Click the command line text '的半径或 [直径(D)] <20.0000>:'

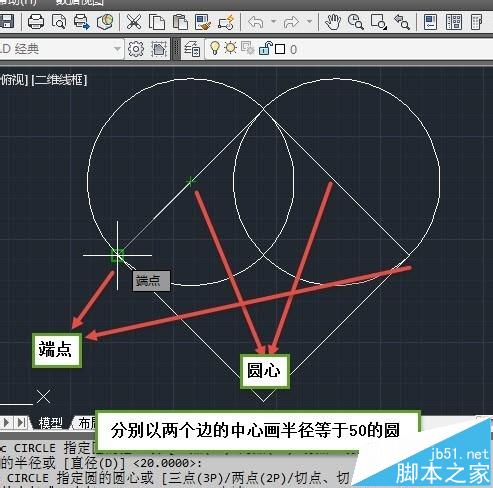(101, 463)
